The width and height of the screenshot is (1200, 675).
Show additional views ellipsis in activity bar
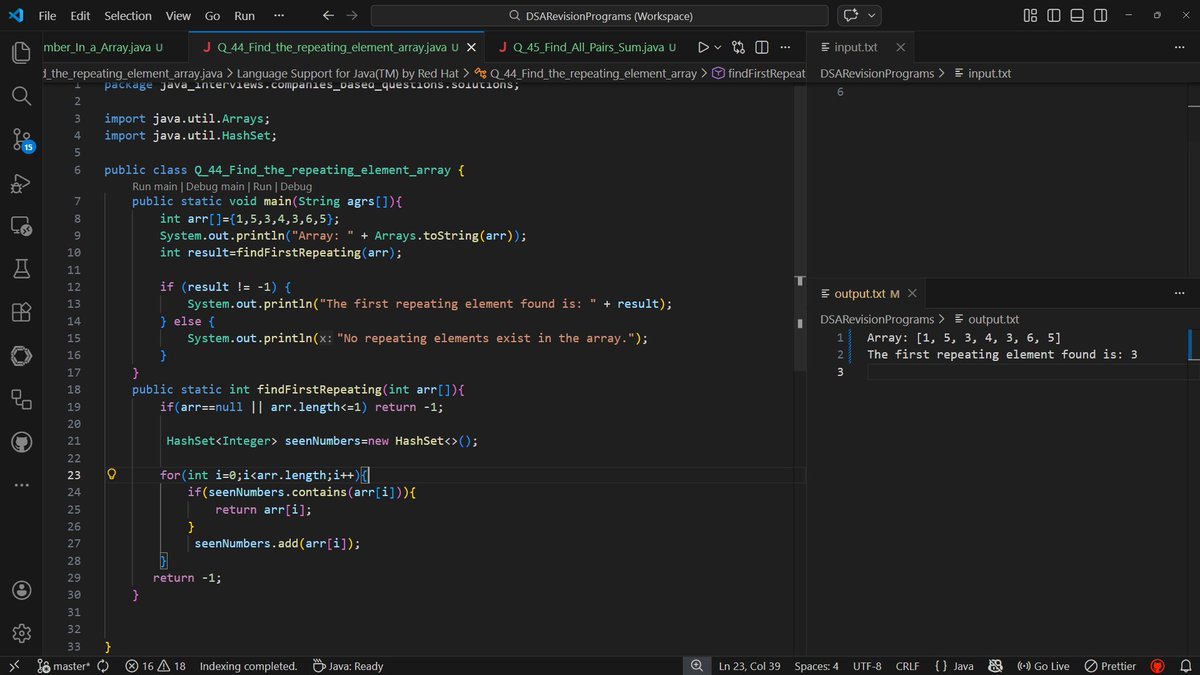(22, 484)
